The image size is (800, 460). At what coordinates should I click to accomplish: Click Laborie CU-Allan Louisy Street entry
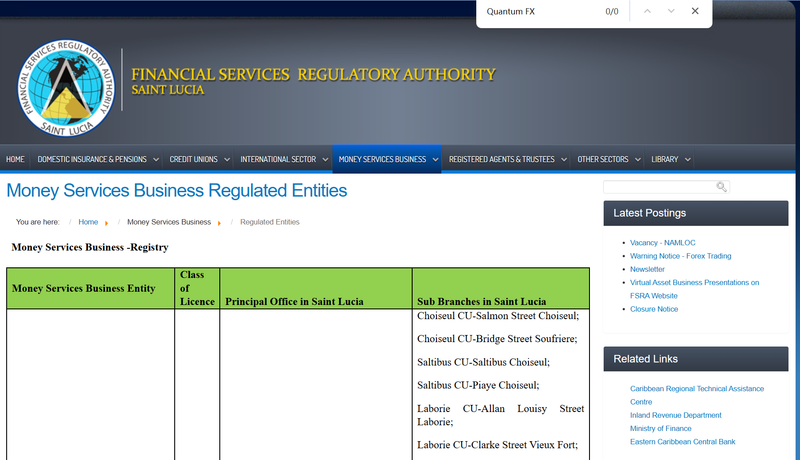pos(500,415)
